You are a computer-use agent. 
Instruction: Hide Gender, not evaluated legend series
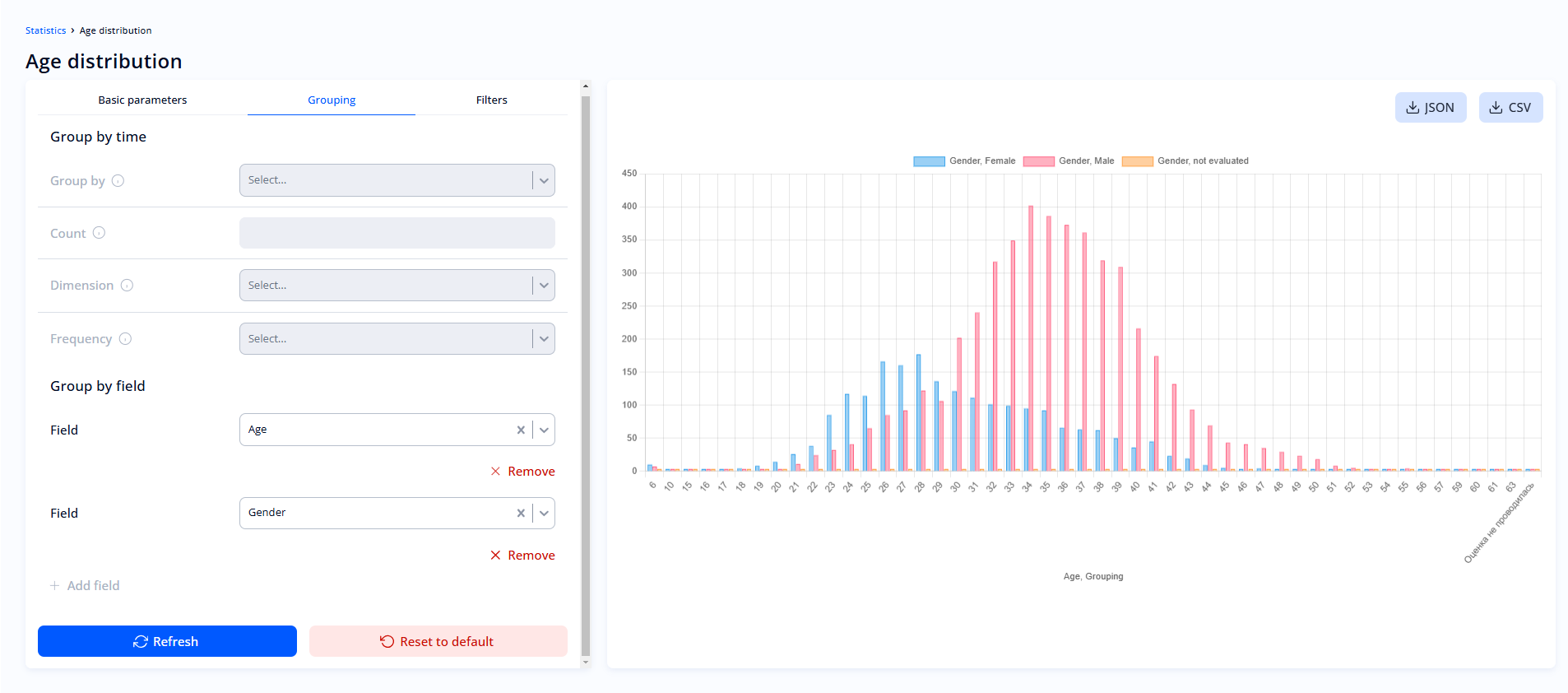tap(1185, 161)
